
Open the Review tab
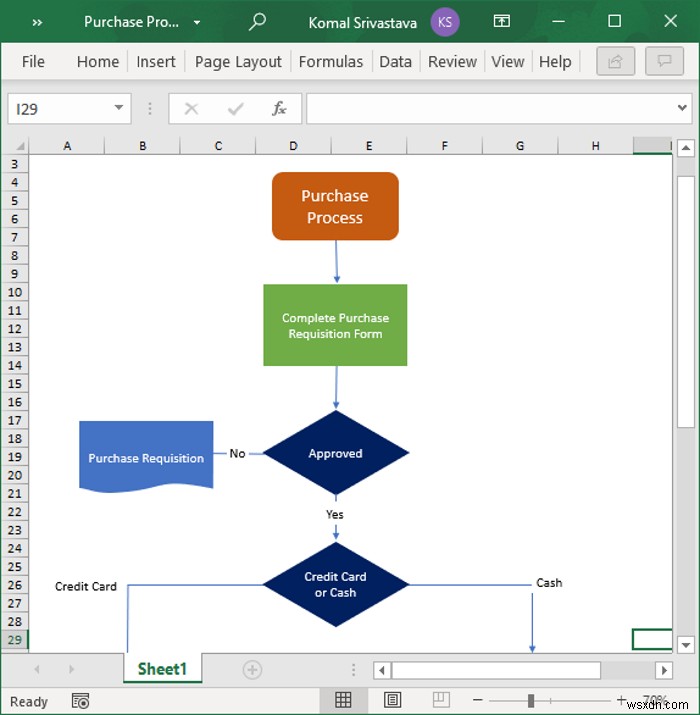pyautogui.click(x=452, y=62)
